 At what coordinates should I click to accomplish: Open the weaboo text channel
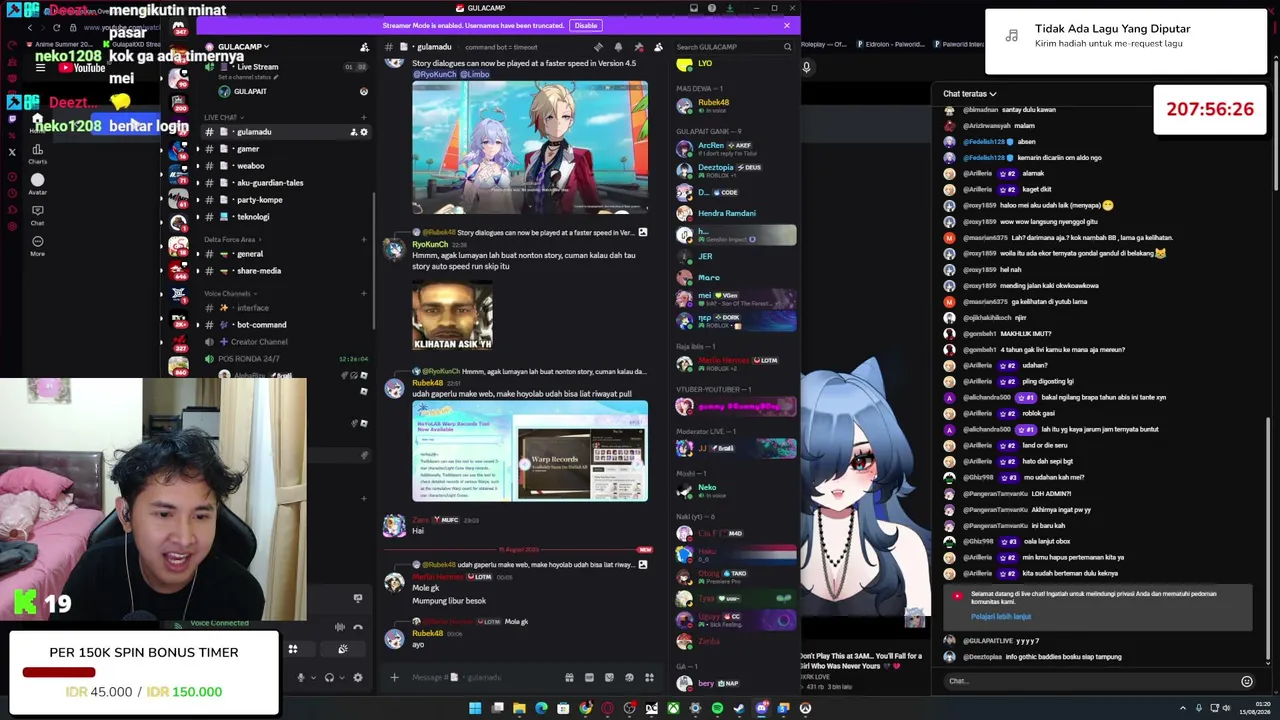point(287,166)
